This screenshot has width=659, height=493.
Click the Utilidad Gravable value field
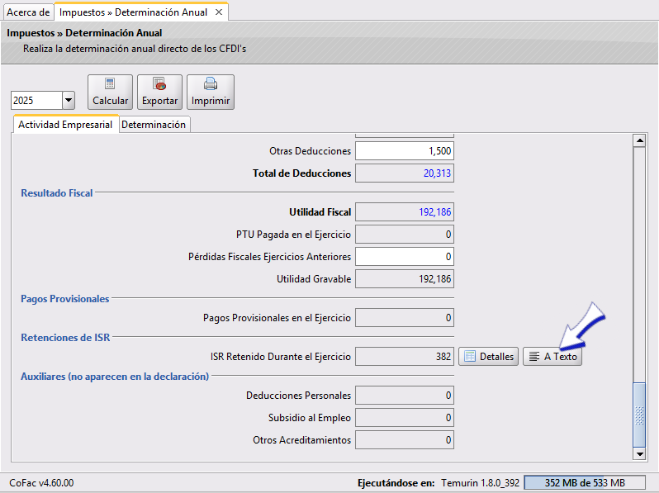404,279
